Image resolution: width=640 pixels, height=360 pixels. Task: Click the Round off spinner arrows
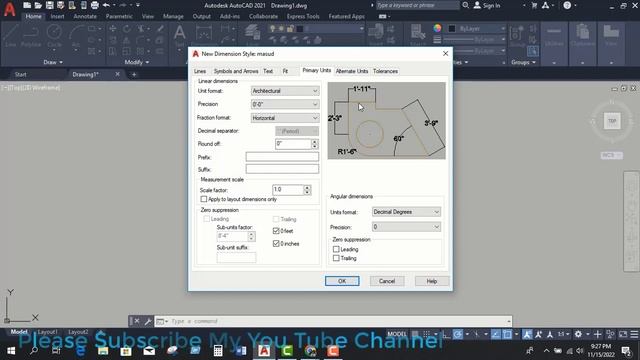point(314,144)
